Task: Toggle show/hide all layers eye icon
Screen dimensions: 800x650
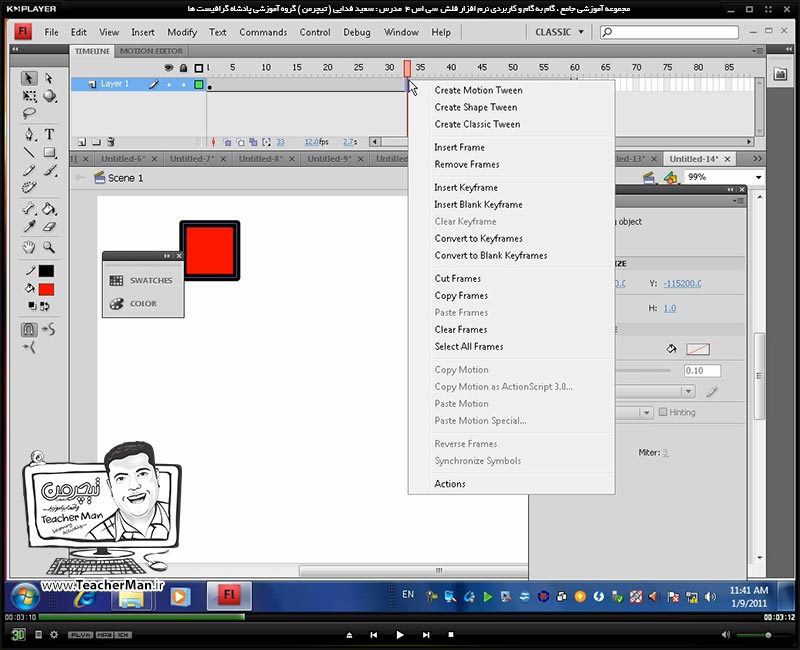Action: point(168,67)
